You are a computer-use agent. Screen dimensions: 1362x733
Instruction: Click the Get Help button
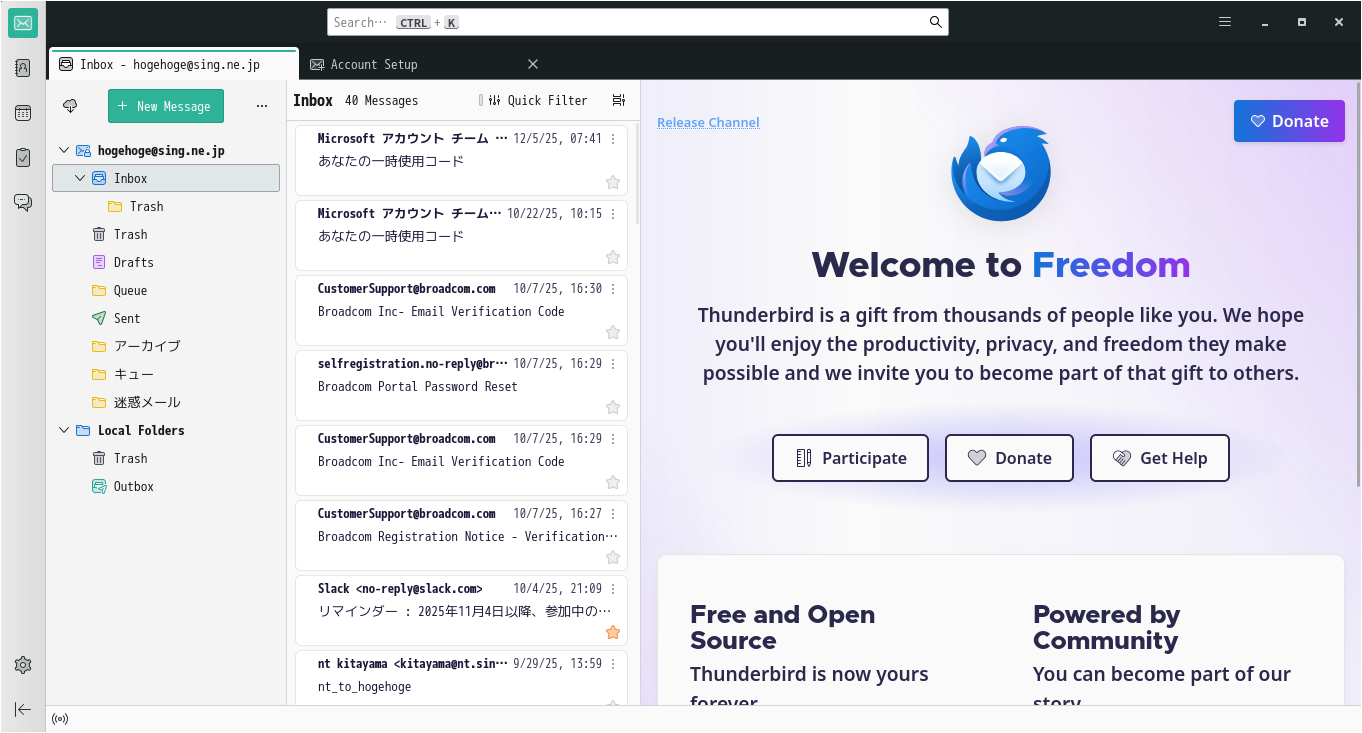(x=1160, y=458)
